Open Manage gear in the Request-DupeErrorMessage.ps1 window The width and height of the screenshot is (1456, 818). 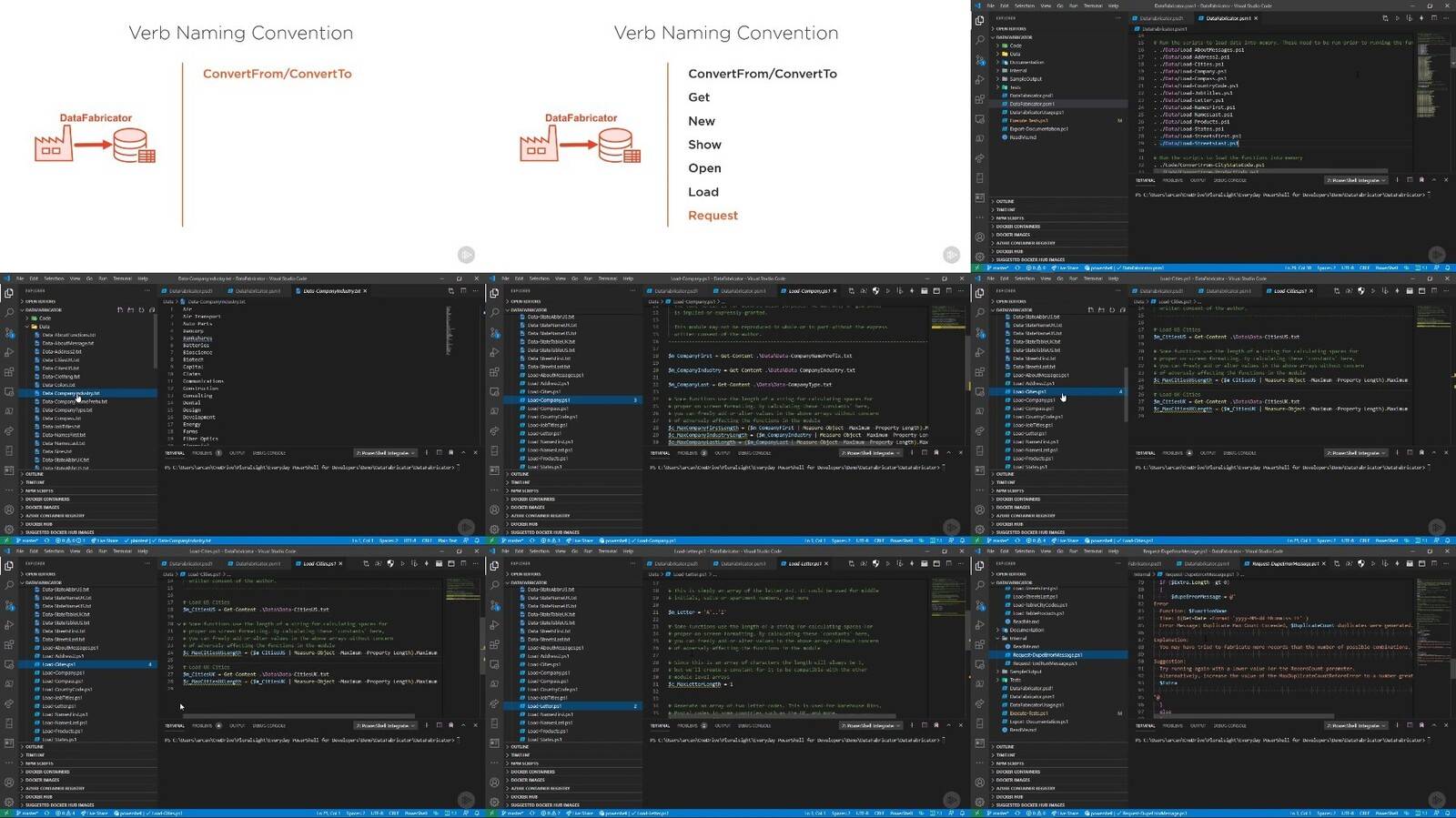pyautogui.click(x=980, y=802)
